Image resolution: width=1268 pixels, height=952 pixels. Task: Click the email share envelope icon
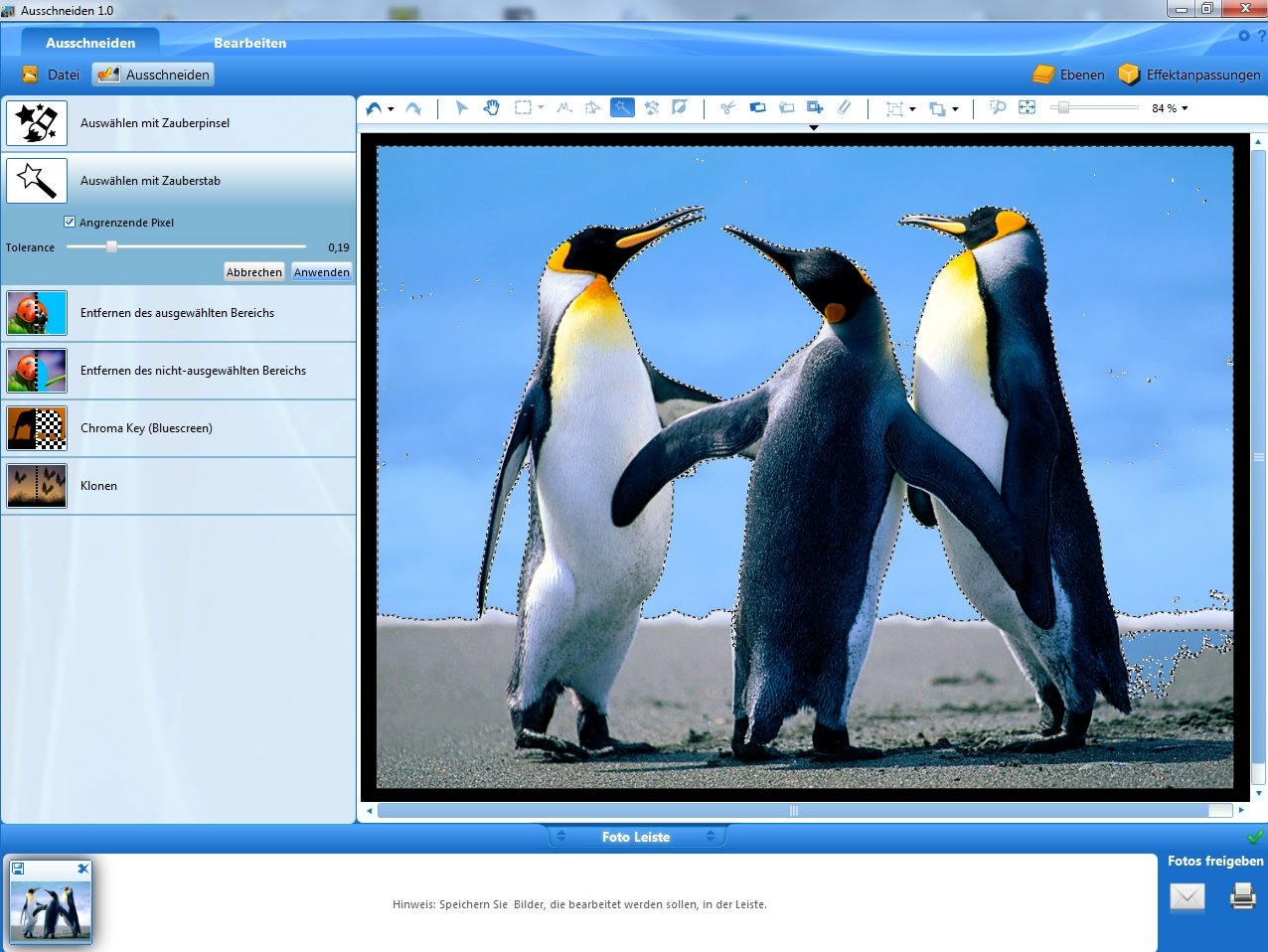1188,897
